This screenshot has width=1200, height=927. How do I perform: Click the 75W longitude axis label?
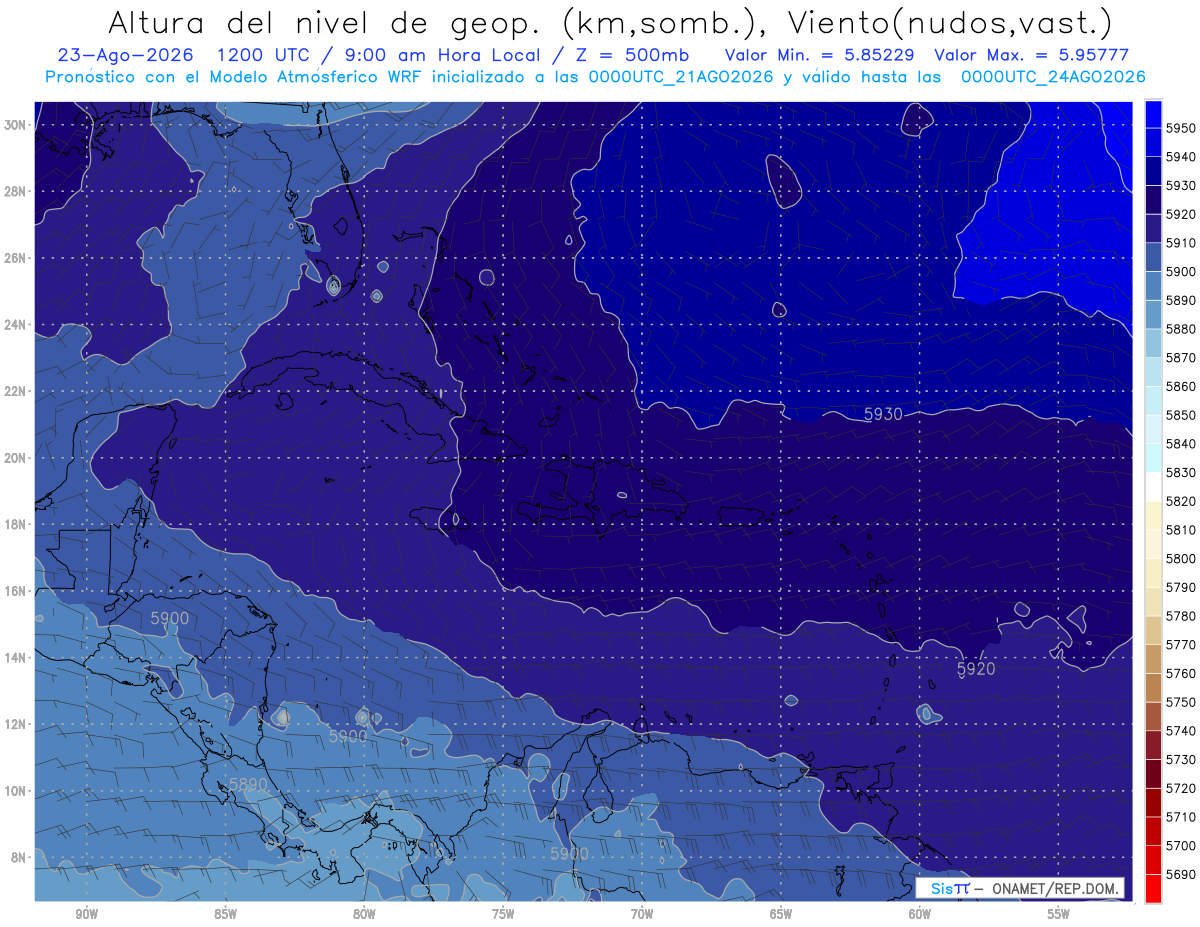point(503,914)
